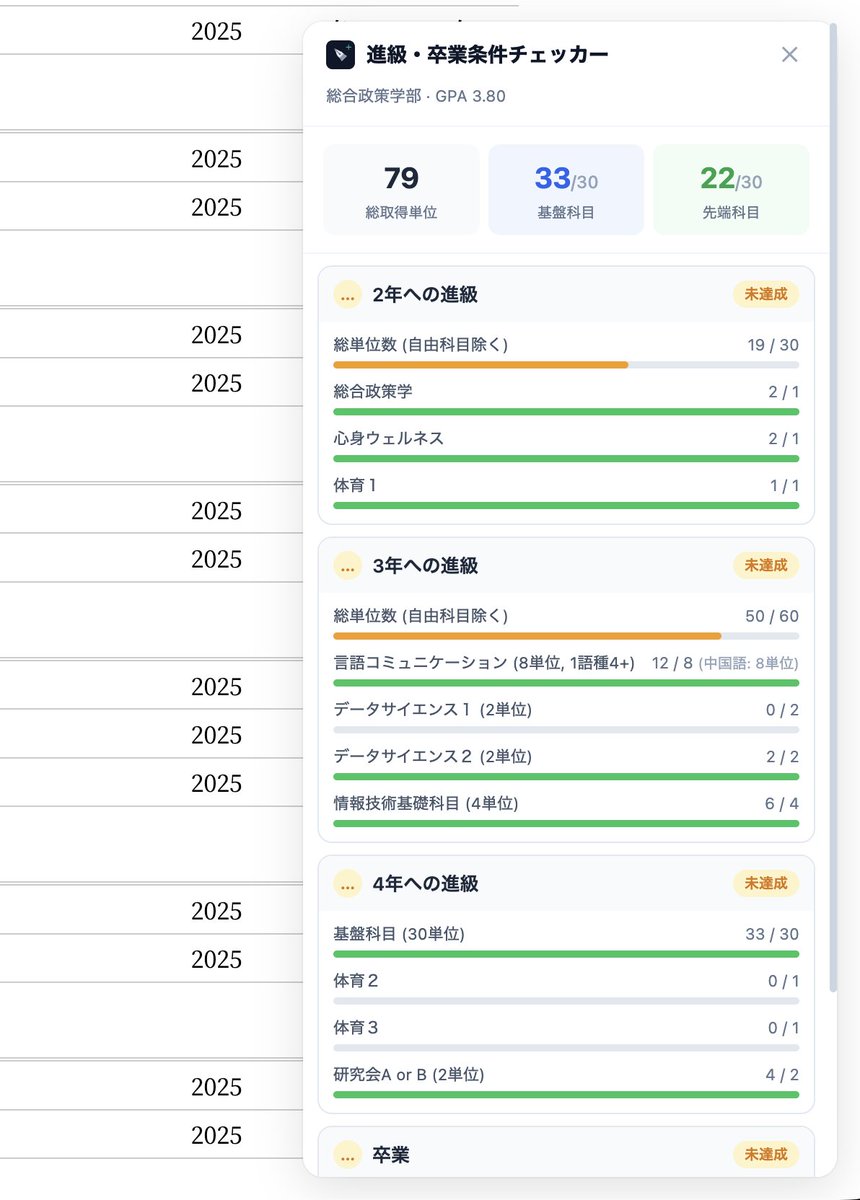Screen dimensions: 860x1200
Task: Click the 4 / 2 value for 研究会A or B
Action: pyautogui.click(x=782, y=1076)
